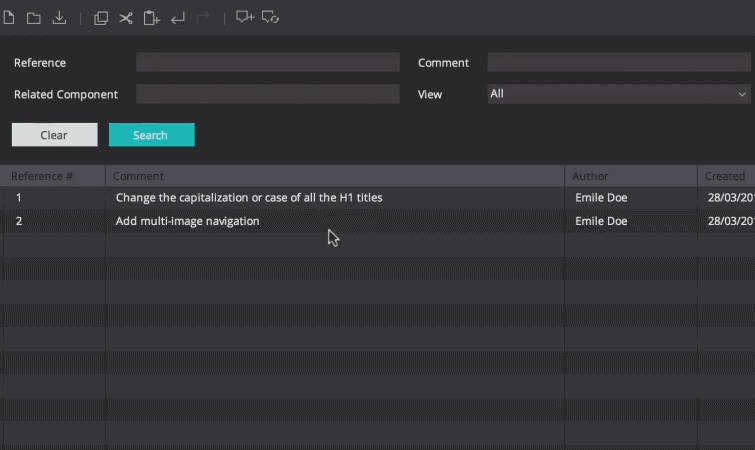755x450 pixels.
Task: Click the Save download-arrow icon
Action: (x=59, y=18)
